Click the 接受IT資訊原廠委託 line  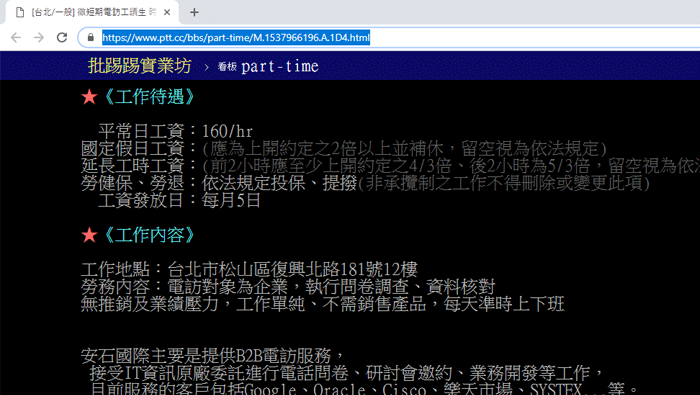[347, 373]
